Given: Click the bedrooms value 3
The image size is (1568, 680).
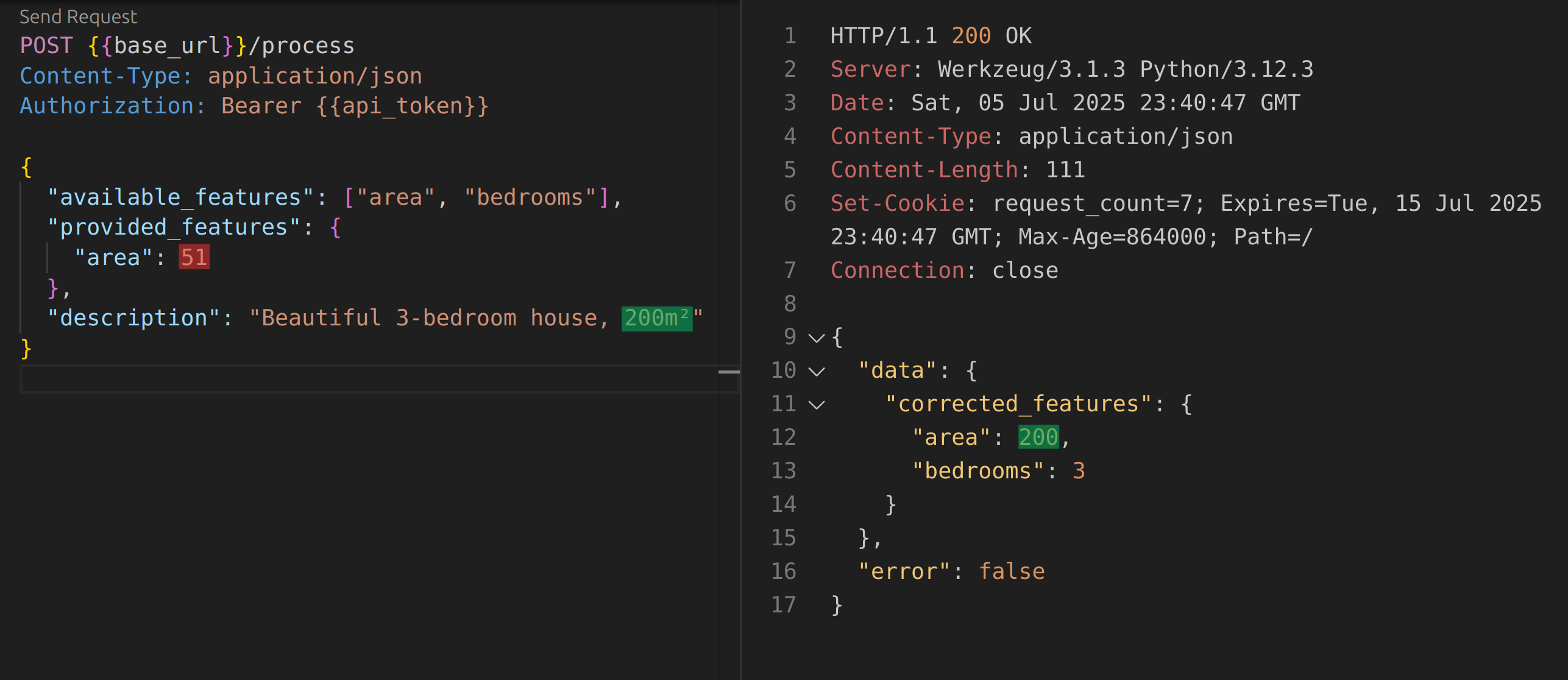Looking at the screenshot, I should [x=1079, y=471].
